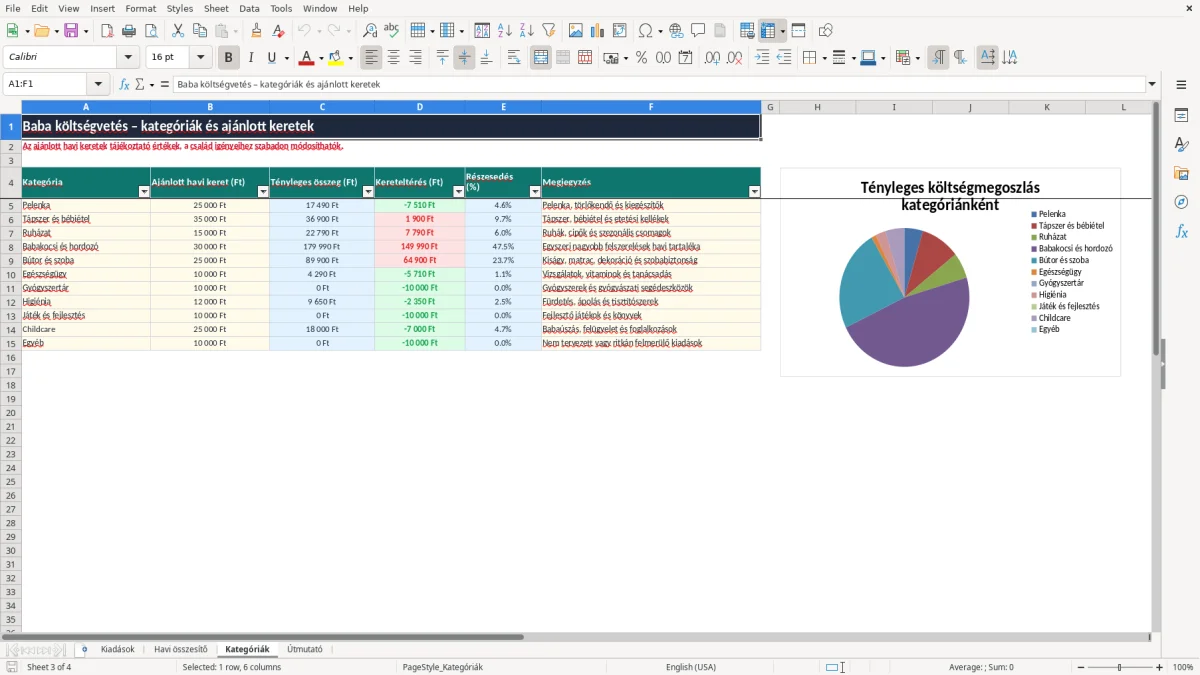
Task: Open the Sidebar Styles panel
Action: 1181,145
